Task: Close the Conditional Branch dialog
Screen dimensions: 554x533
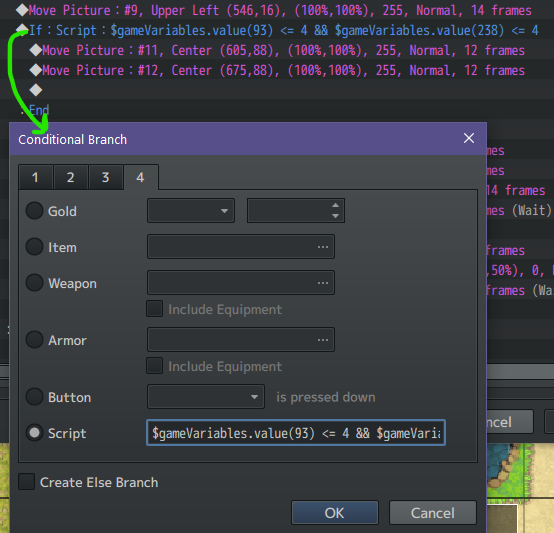Action: (469, 138)
